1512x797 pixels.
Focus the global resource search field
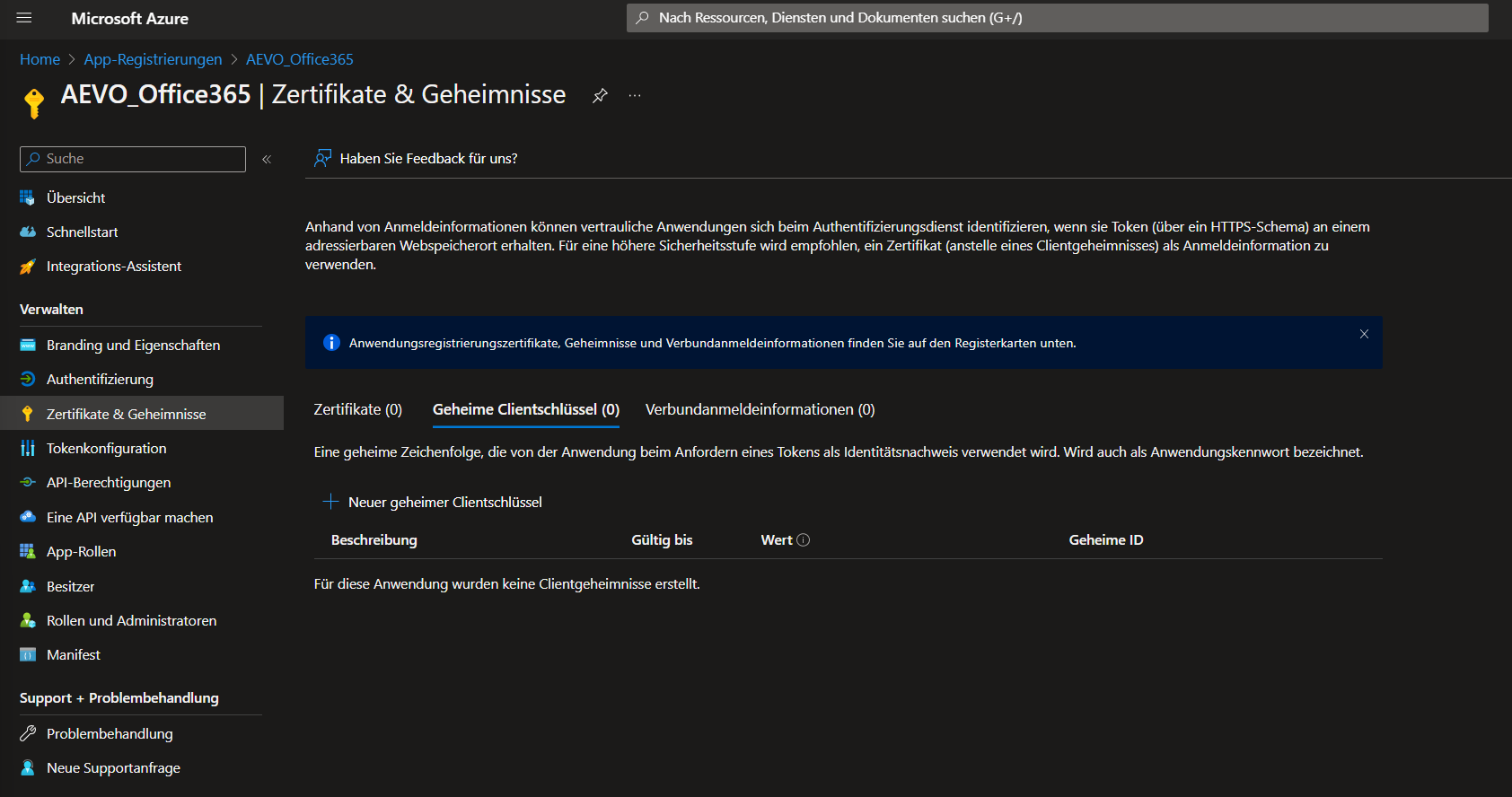pos(1058,18)
